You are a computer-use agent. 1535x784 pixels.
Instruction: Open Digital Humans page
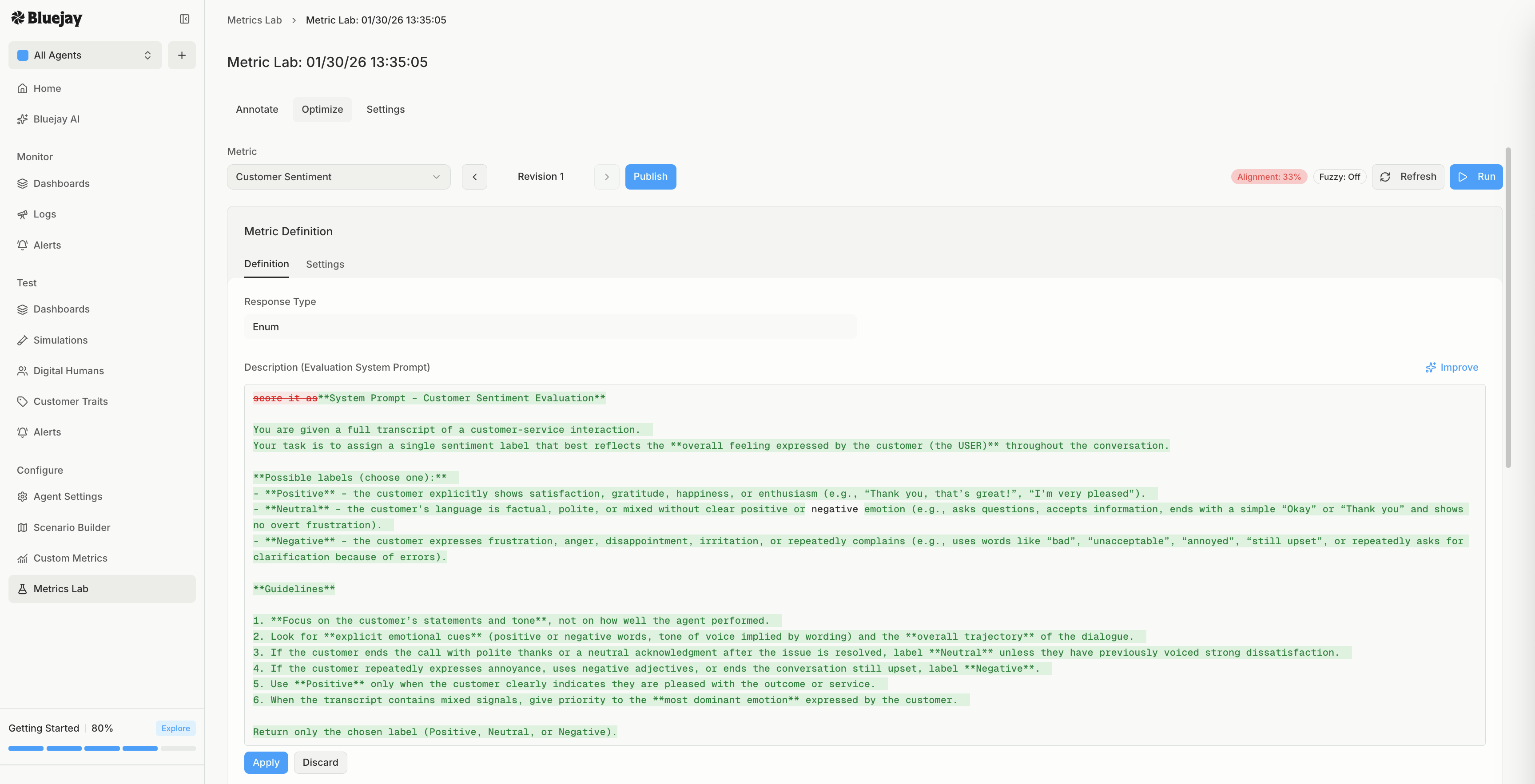[x=102, y=371]
